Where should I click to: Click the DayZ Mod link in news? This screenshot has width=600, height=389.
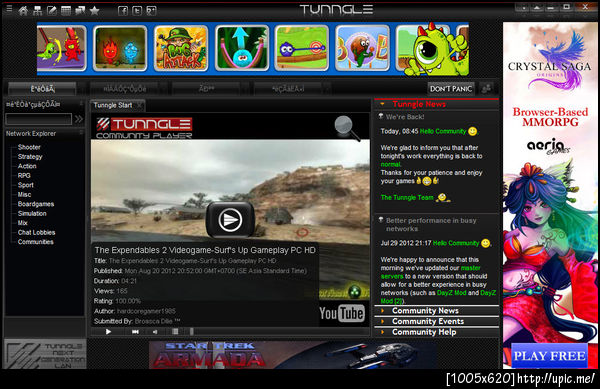click(451, 293)
